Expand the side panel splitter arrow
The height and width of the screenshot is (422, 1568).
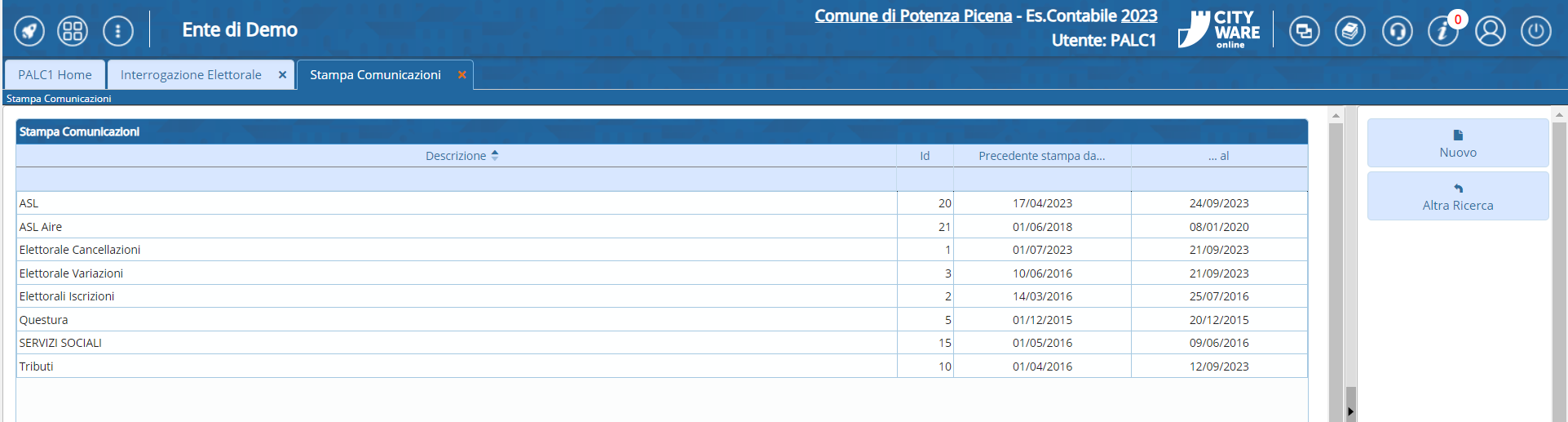point(1350,412)
